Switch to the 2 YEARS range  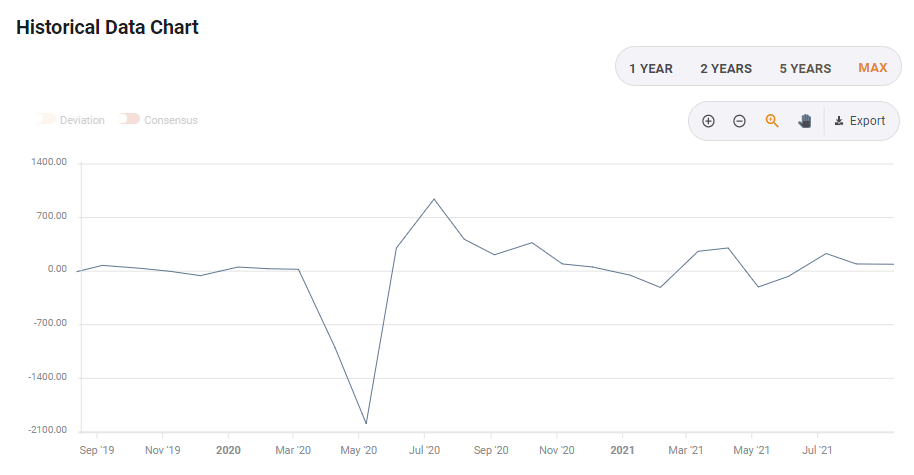tap(726, 68)
